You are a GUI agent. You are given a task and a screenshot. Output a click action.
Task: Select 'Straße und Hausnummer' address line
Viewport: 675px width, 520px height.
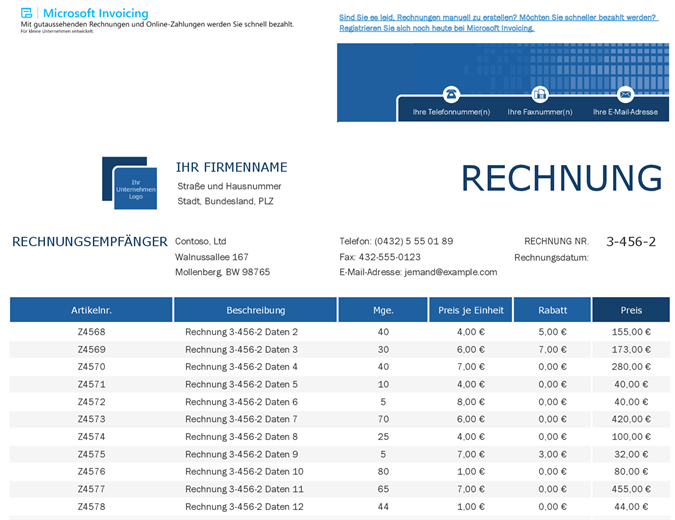coord(229,186)
